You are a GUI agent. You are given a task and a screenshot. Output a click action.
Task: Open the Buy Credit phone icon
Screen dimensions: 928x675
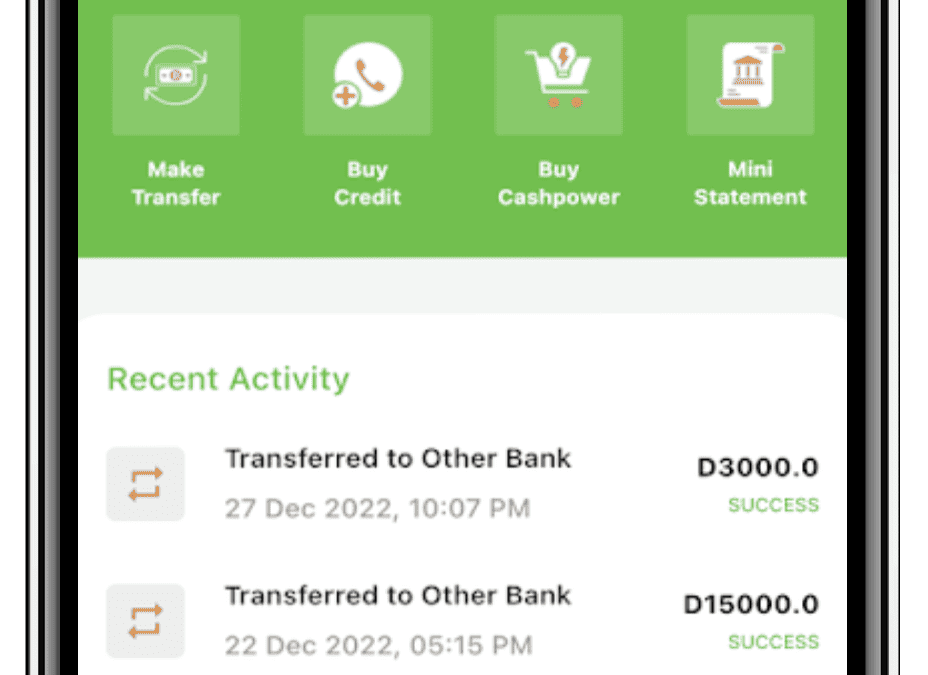pyautogui.click(x=367, y=76)
